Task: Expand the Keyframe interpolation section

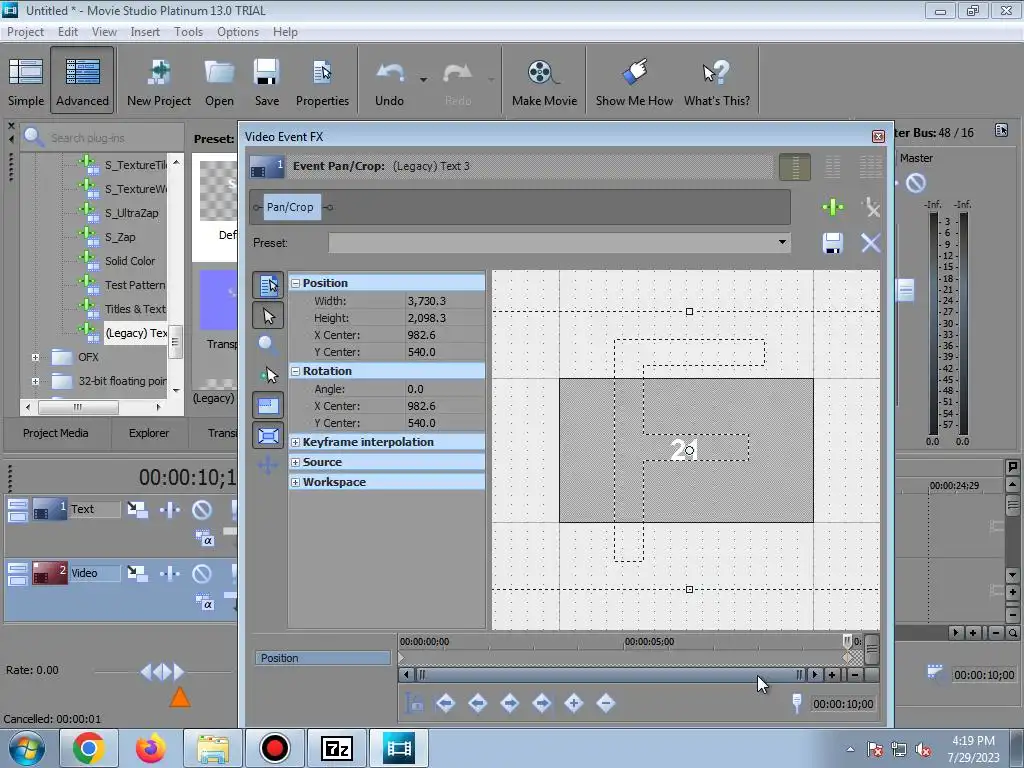Action: pyautogui.click(x=295, y=442)
